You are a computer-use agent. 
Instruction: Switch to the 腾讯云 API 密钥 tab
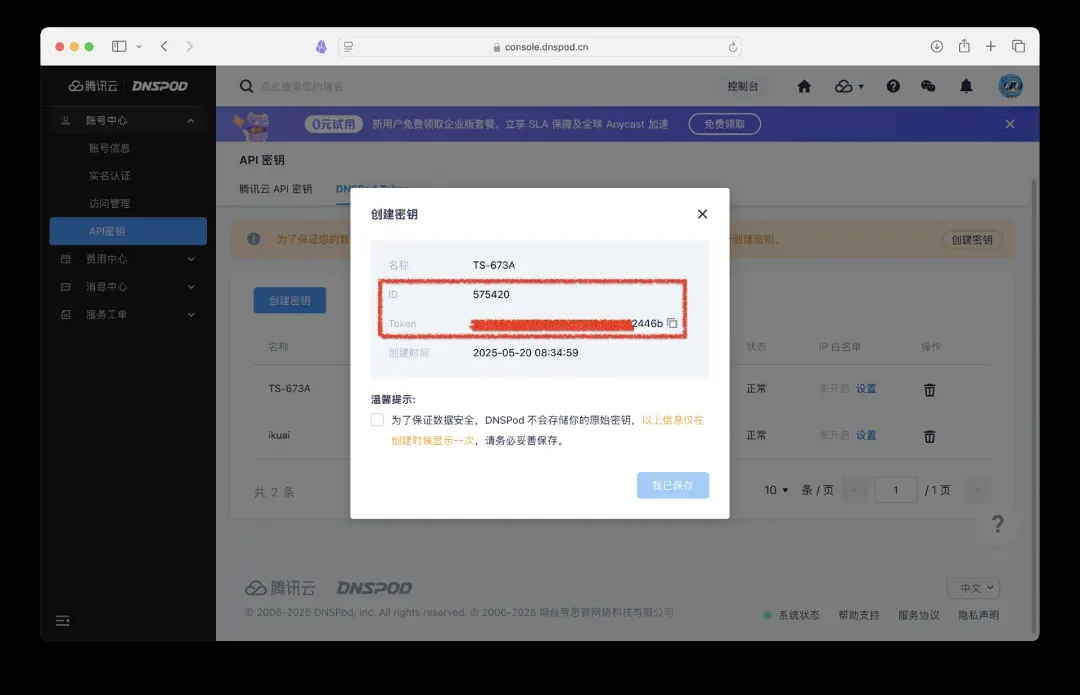pos(275,189)
